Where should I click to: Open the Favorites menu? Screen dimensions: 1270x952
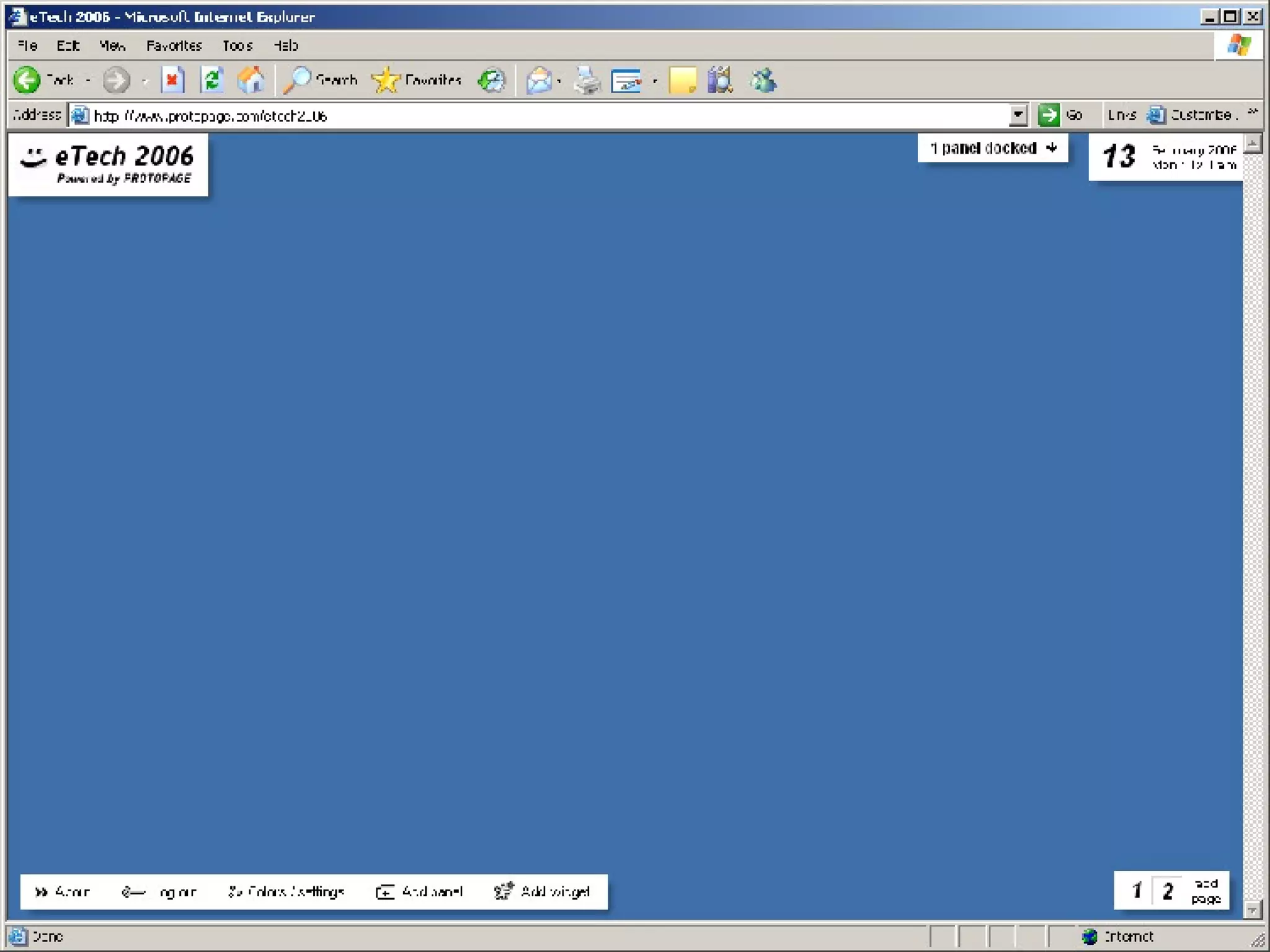coord(174,46)
